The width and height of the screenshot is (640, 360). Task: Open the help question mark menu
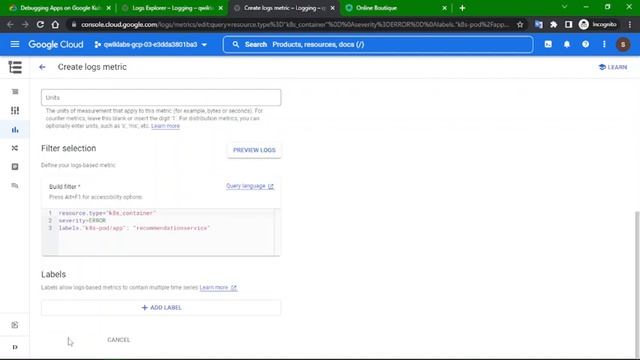pyautogui.click(x=585, y=44)
